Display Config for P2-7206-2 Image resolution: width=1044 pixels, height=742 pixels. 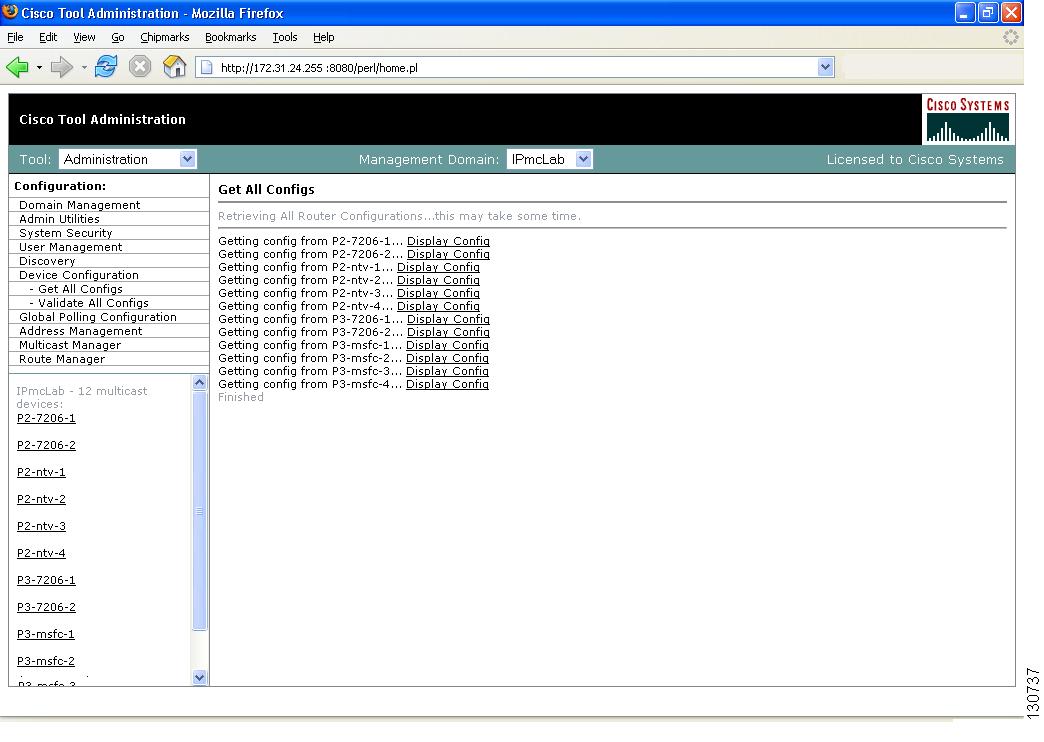(448, 254)
